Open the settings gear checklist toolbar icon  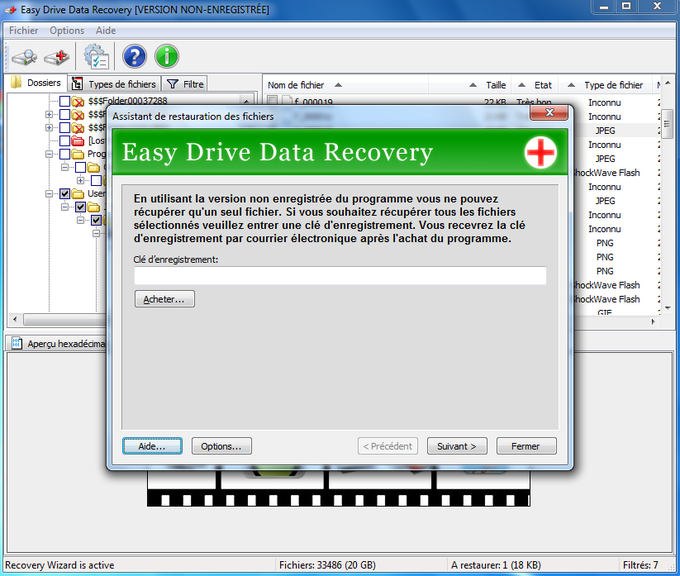[x=96, y=56]
